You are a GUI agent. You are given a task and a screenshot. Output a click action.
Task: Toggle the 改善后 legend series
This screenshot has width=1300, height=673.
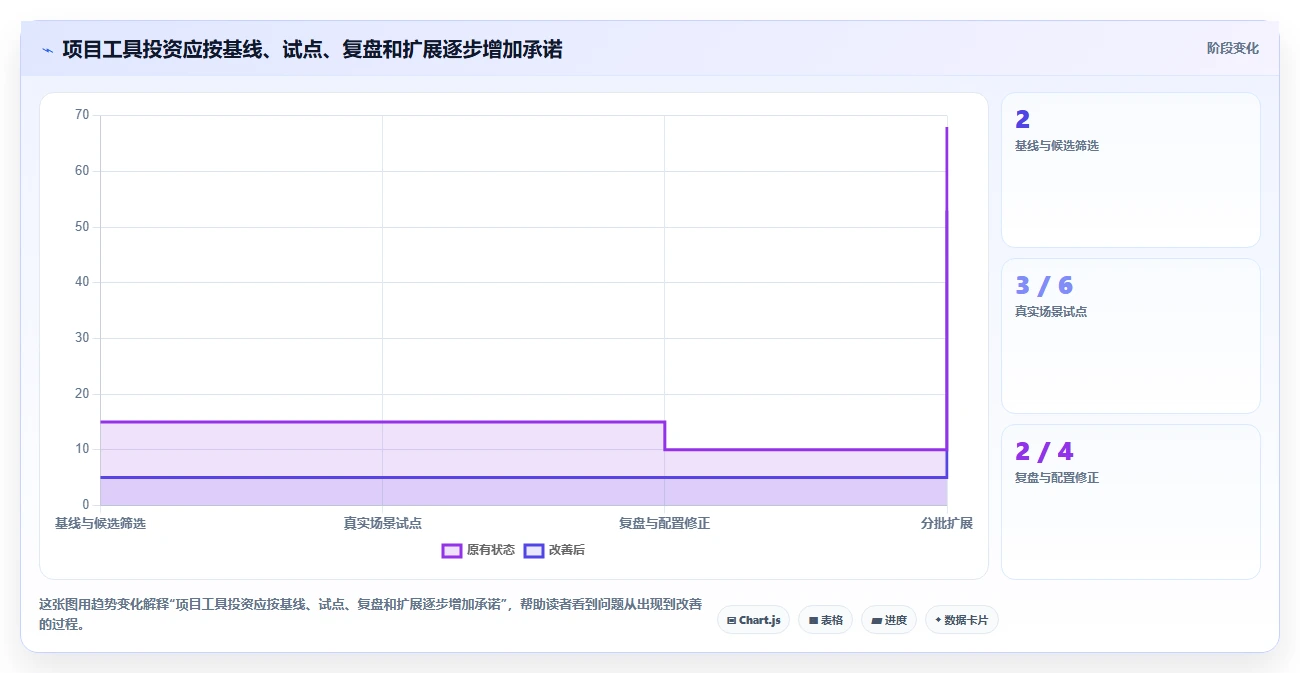(554, 550)
